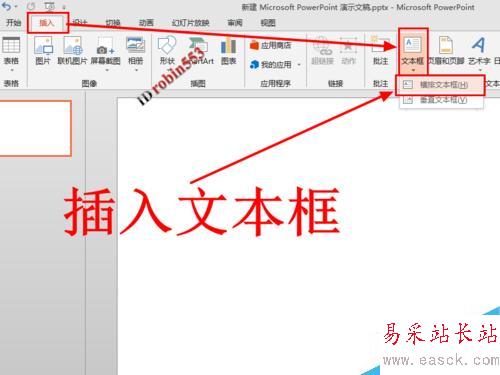Open the 切换 (Transitions) tab
Image resolution: width=500 pixels, height=375 pixels.
113,23
